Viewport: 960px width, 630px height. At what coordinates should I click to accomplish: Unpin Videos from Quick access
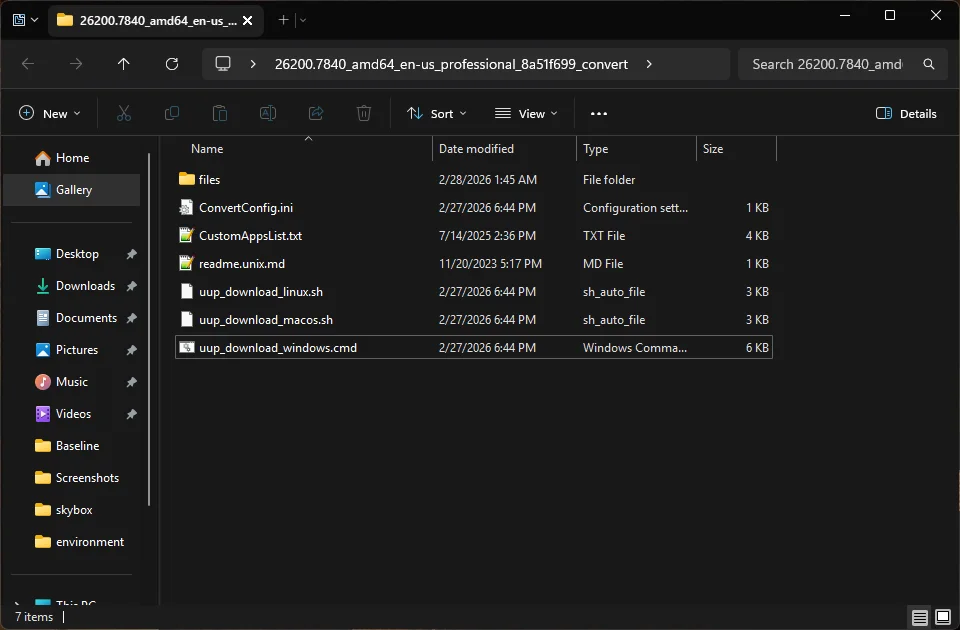(131, 414)
